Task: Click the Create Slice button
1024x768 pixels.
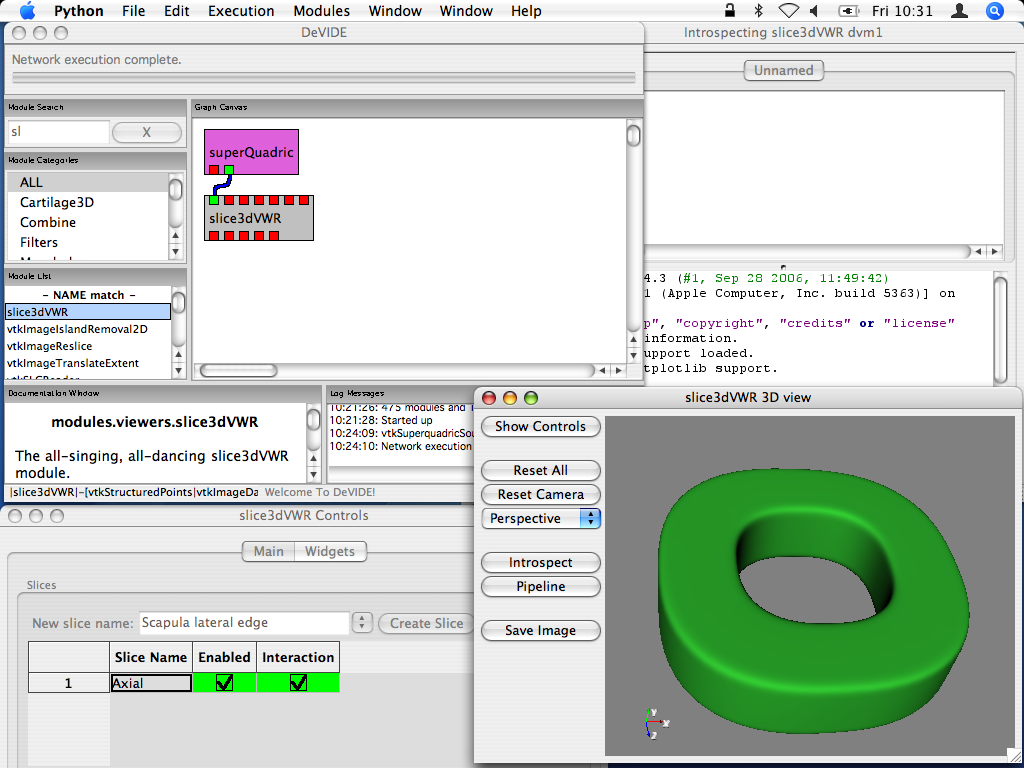Action: pos(426,623)
